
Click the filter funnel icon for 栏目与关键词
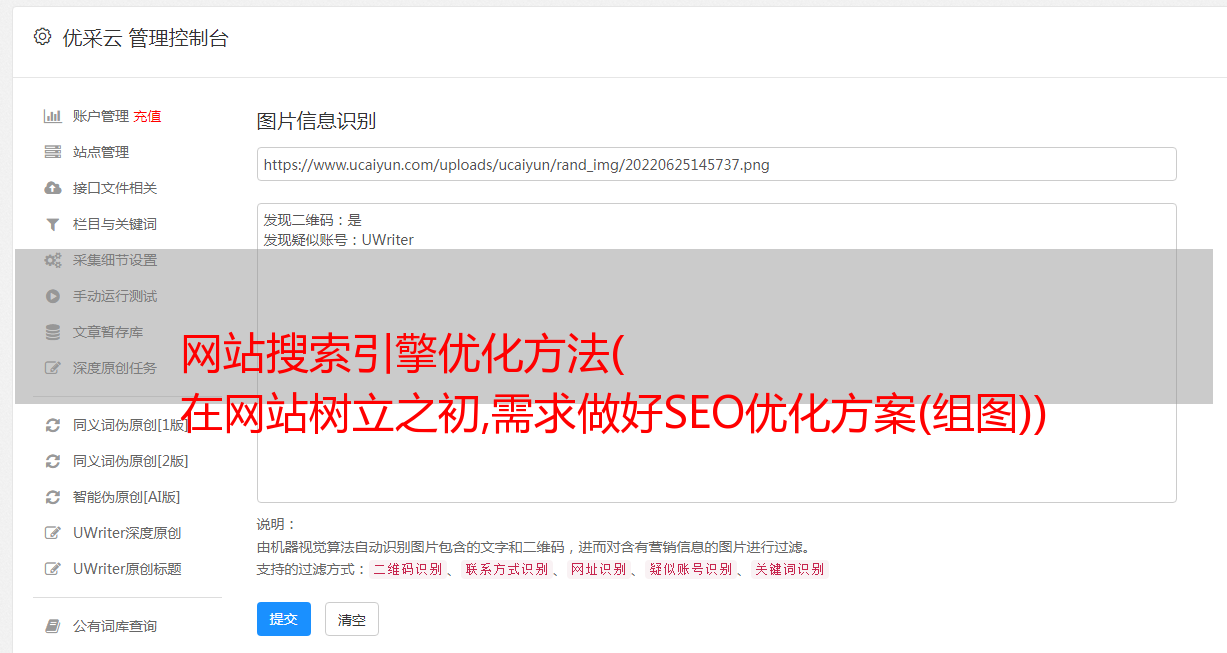(x=53, y=224)
